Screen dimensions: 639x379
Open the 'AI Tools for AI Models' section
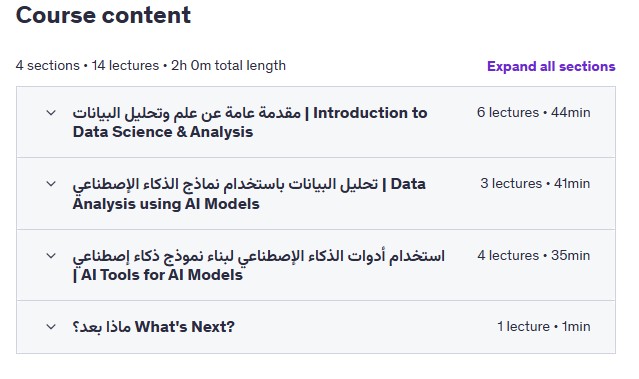pyautogui.click(x=316, y=265)
